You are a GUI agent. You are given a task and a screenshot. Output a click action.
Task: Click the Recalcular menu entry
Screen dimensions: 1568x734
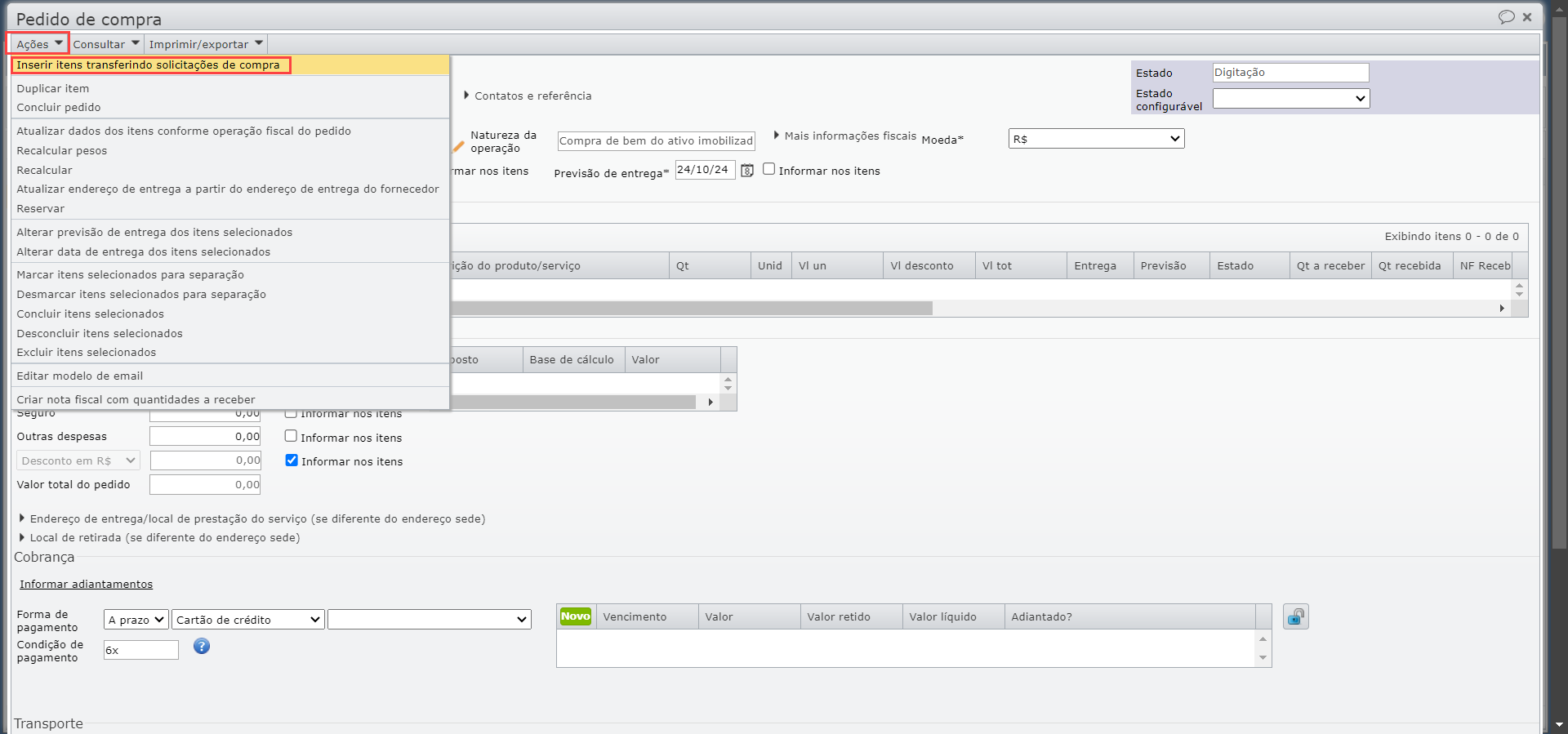(x=230, y=171)
